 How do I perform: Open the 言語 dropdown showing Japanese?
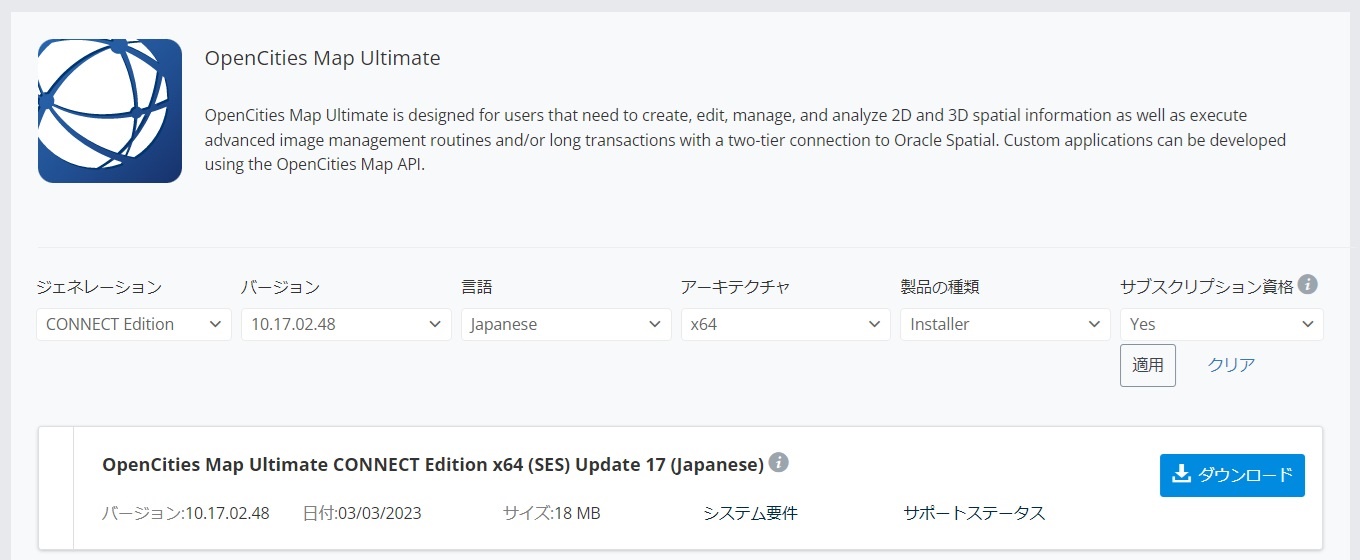click(566, 324)
